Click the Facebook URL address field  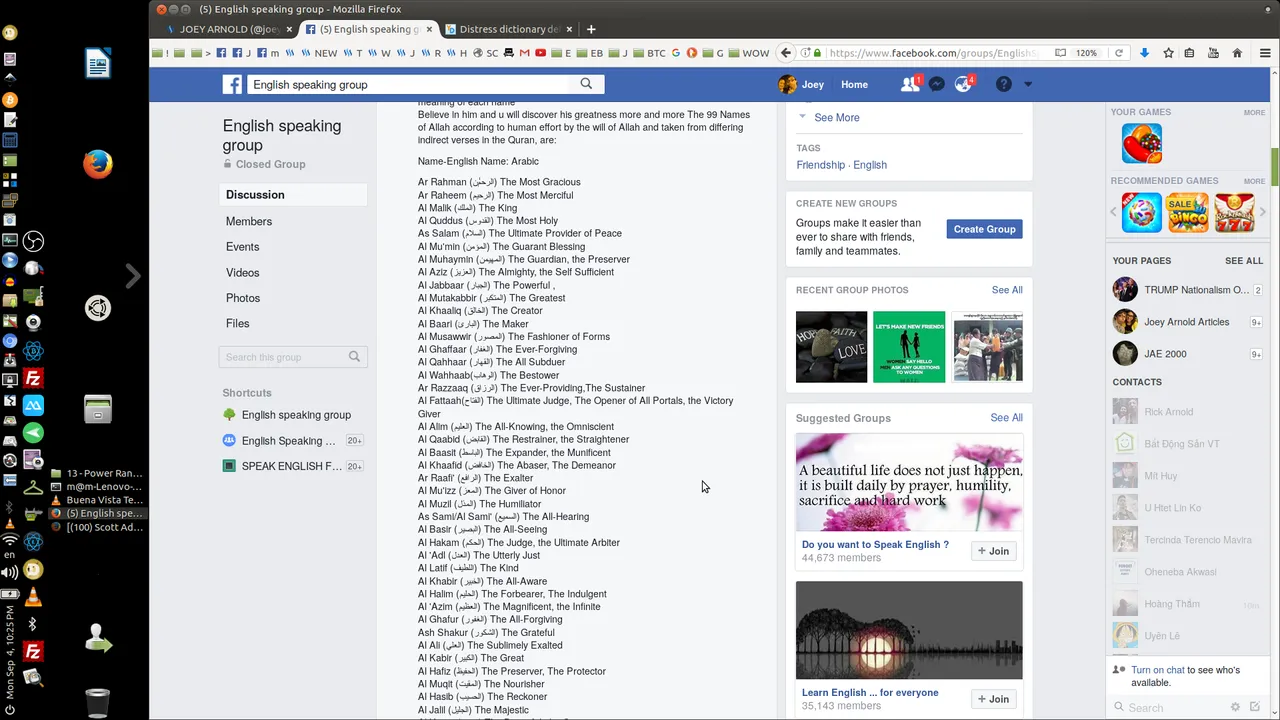pyautogui.click(x=932, y=53)
